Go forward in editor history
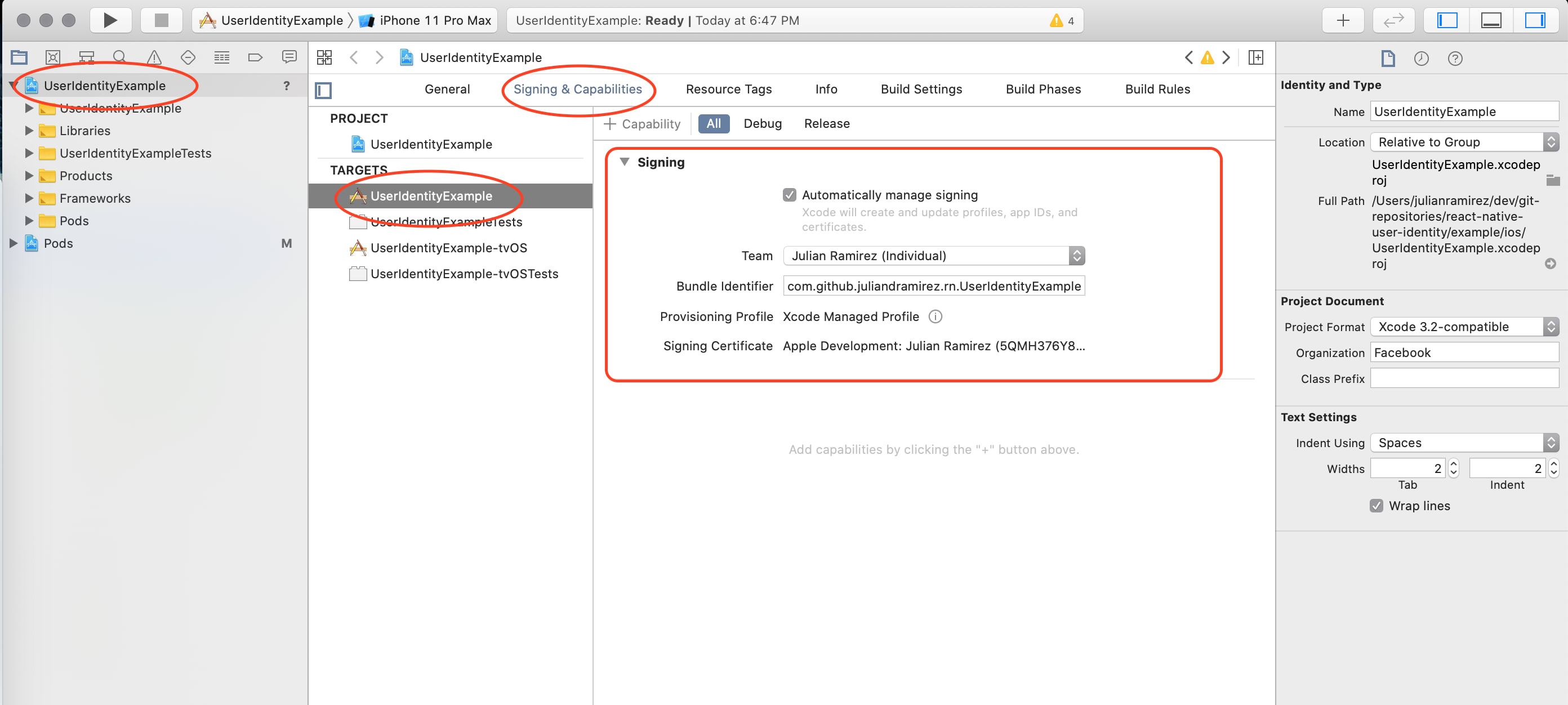 [x=379, y=57]
